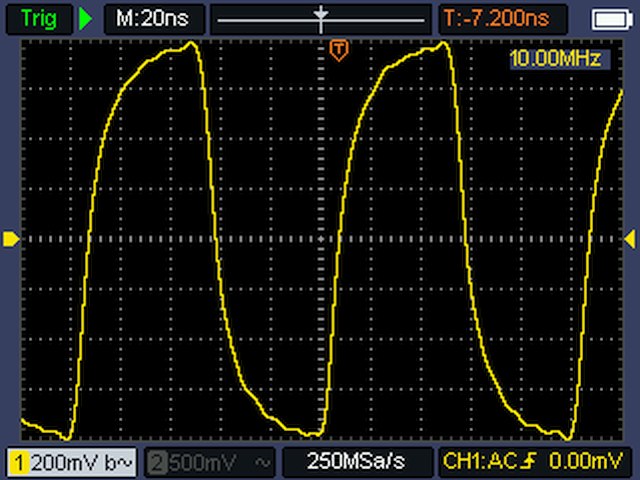Image resolution: width=640 pixels, height=480 pixels.
Task: Click the yellow trigger level arrow marker
Action: pos(630,239)
